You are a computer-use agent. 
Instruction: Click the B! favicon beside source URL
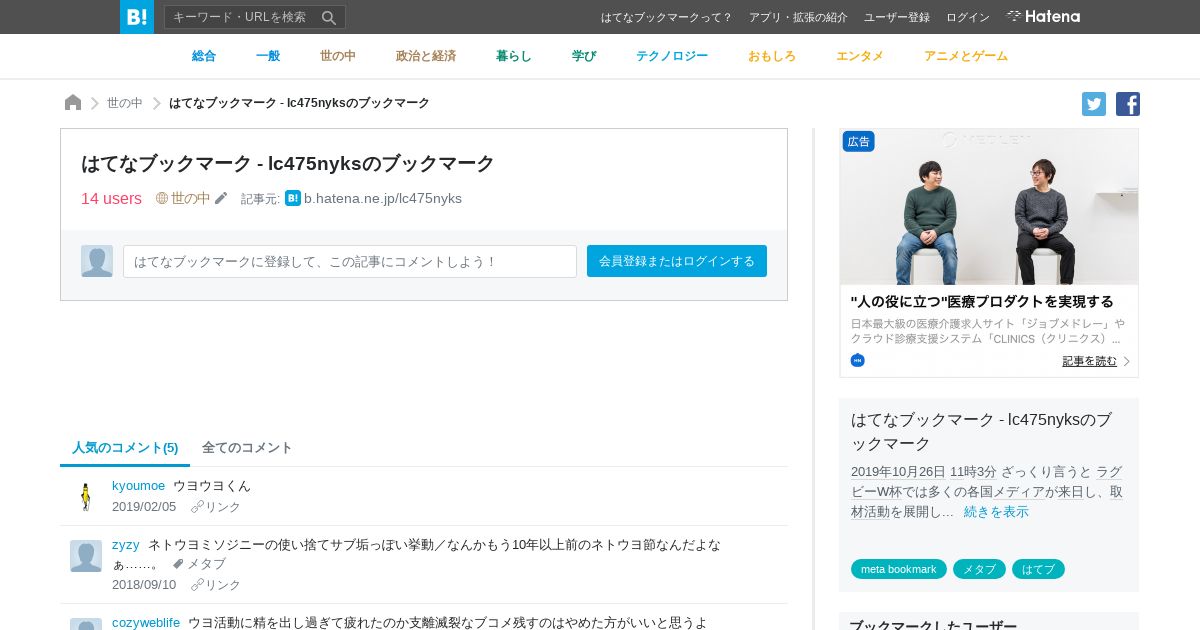[x=293, y=198]
